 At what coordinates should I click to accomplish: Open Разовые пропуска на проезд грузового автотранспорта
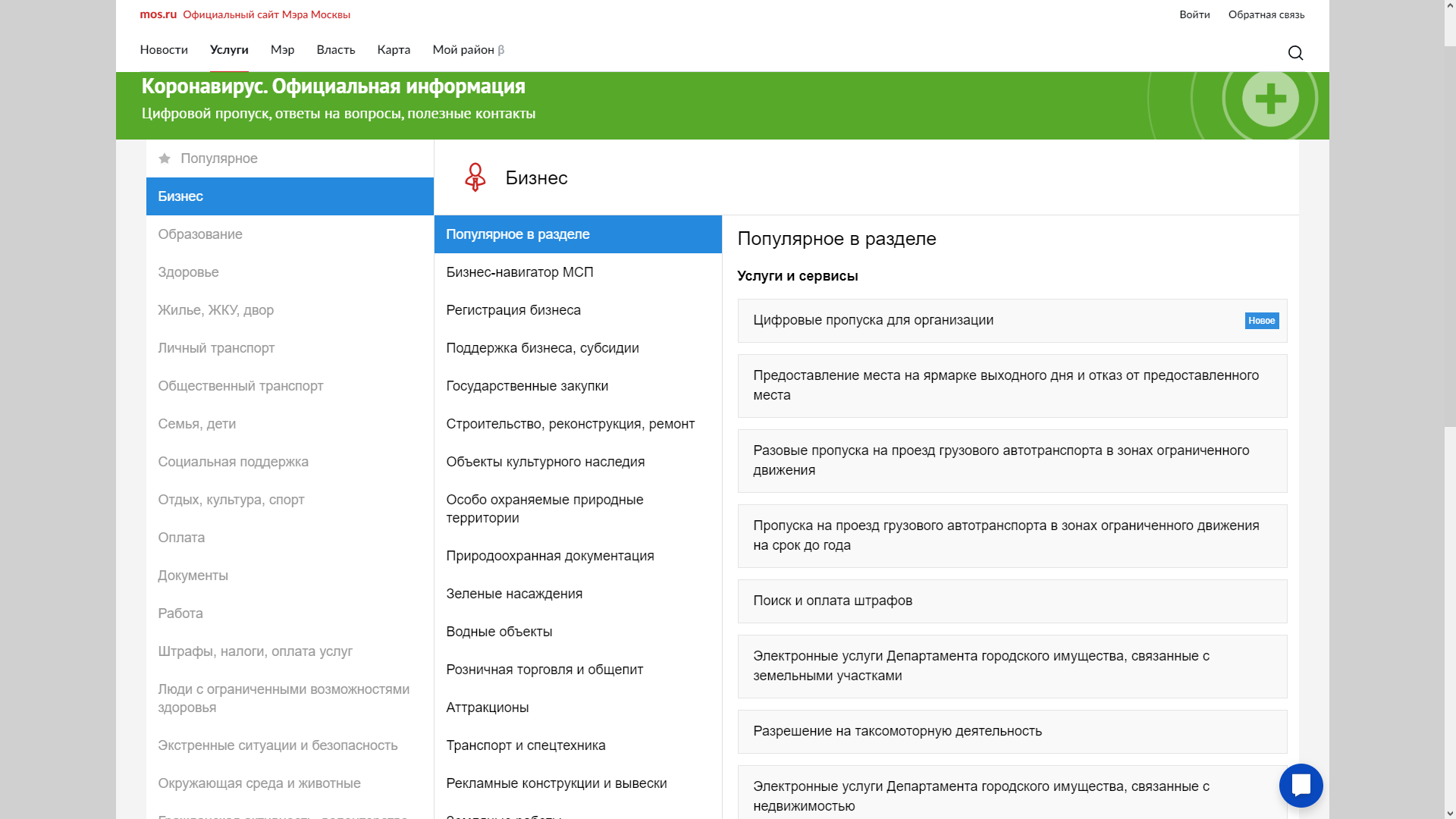pyautogui.click(x=1012, y=461)
